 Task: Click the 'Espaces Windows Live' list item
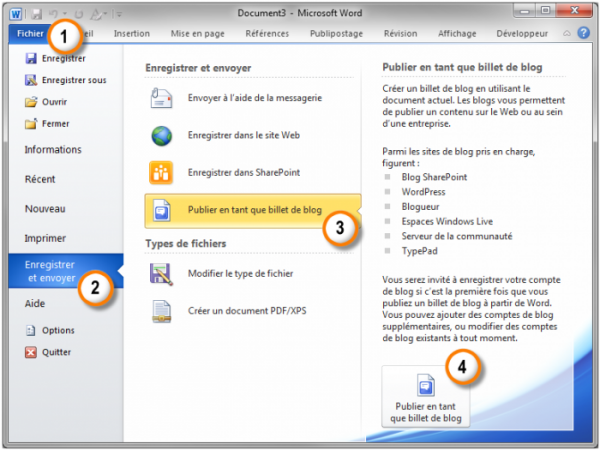coord(447,221)
